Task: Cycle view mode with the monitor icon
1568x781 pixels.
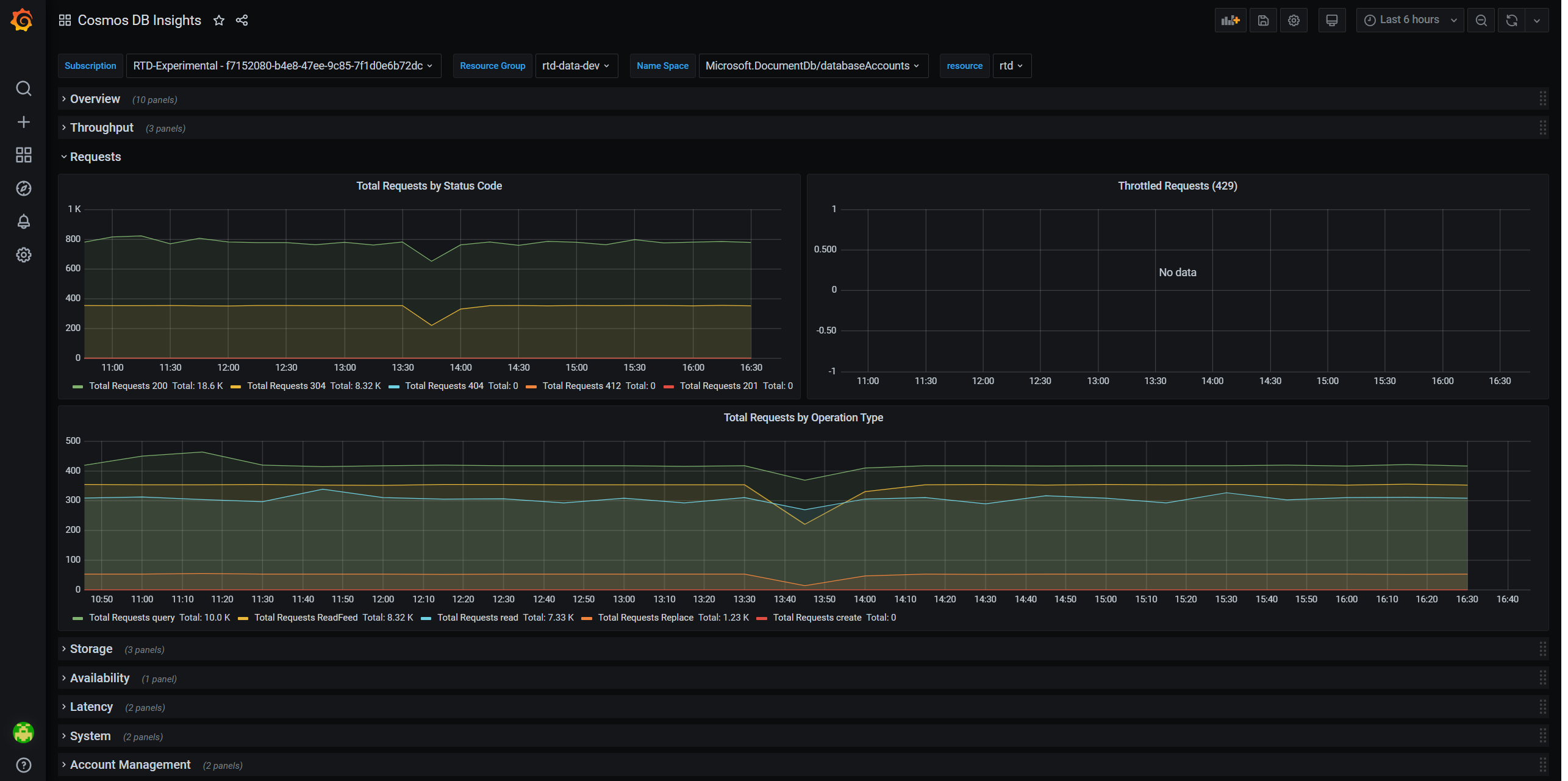Action: coord(1331,20)
